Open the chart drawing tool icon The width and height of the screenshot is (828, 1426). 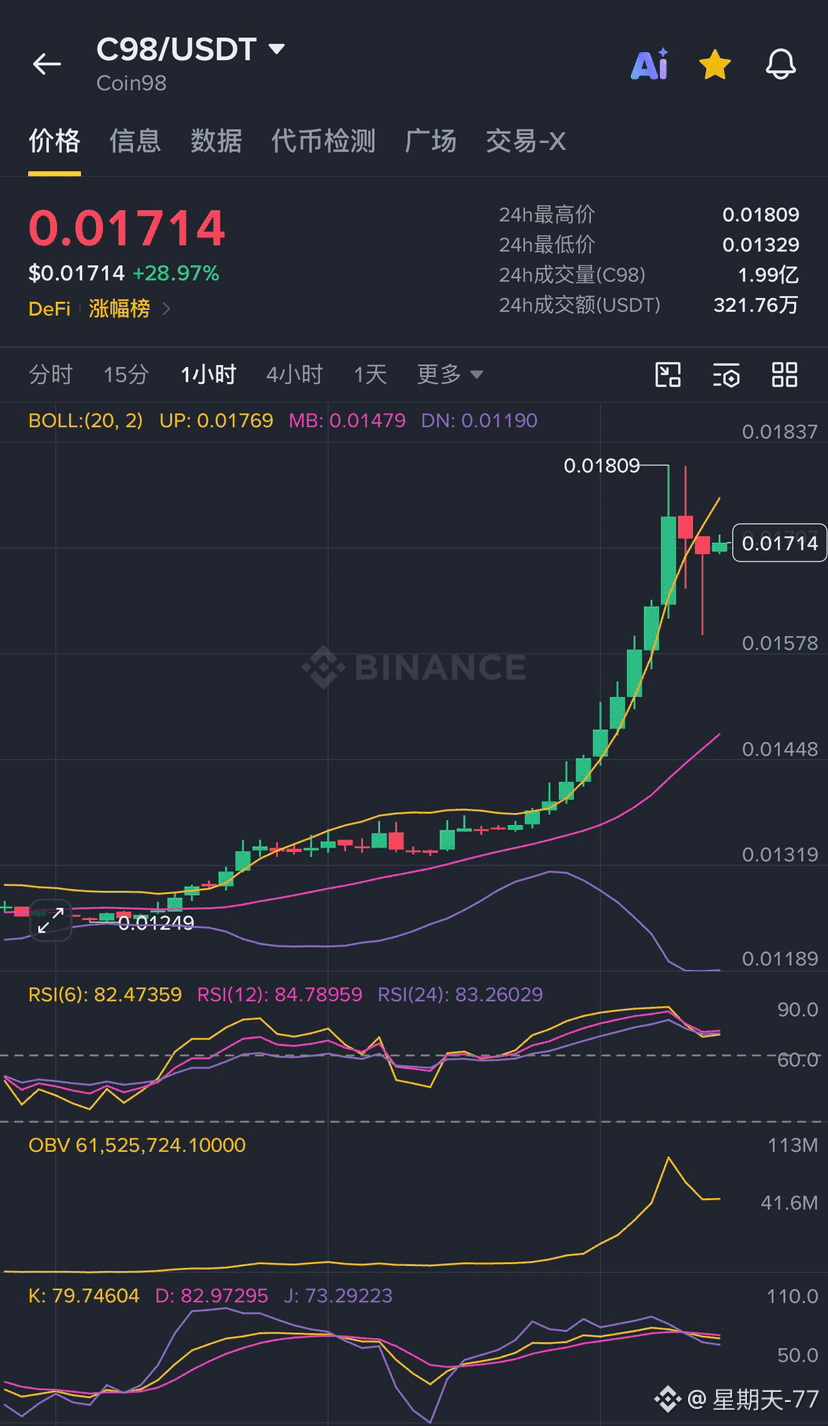[x=668, y=375]
